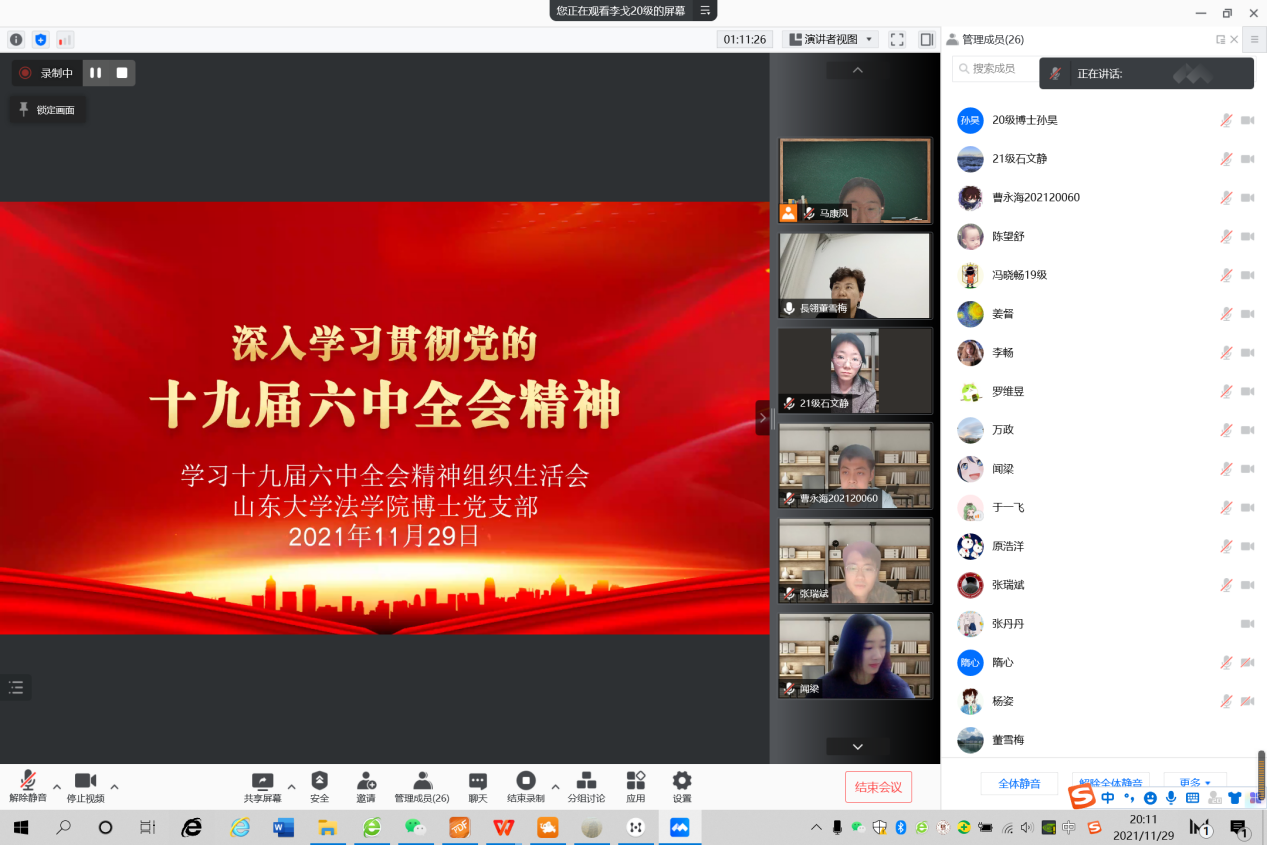1267x845 pixels.
Task: Open the 聊天 (Chat) panel icon
Action: (x=478, y=781)
